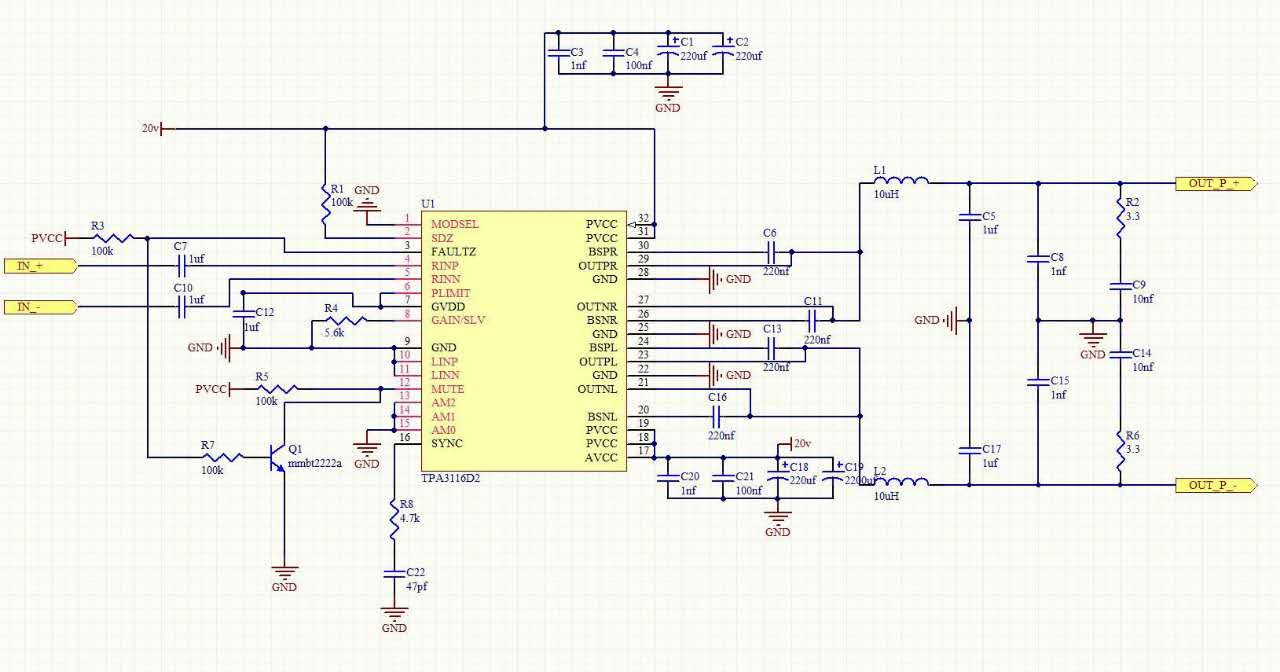
Task: Select the C15 1nf capacitor symbol
Action: (1037, 382)
